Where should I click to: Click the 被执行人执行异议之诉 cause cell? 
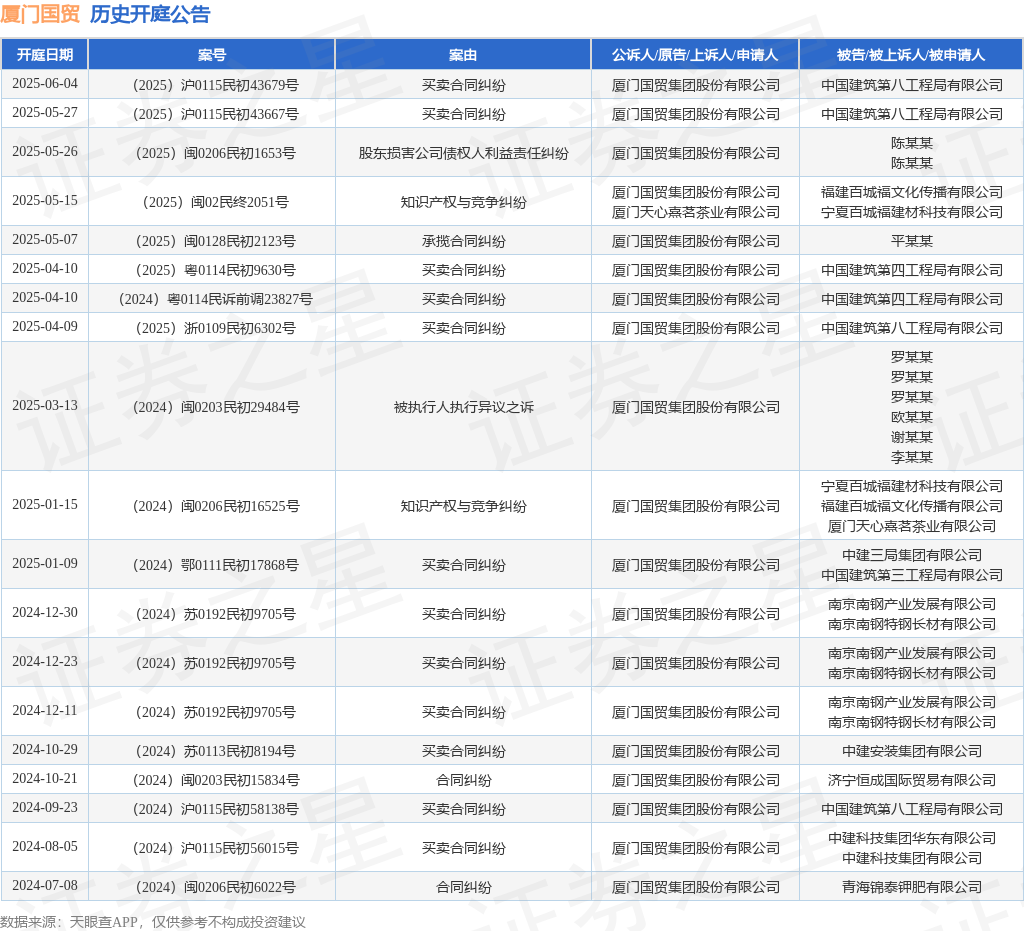click(463, 407)
